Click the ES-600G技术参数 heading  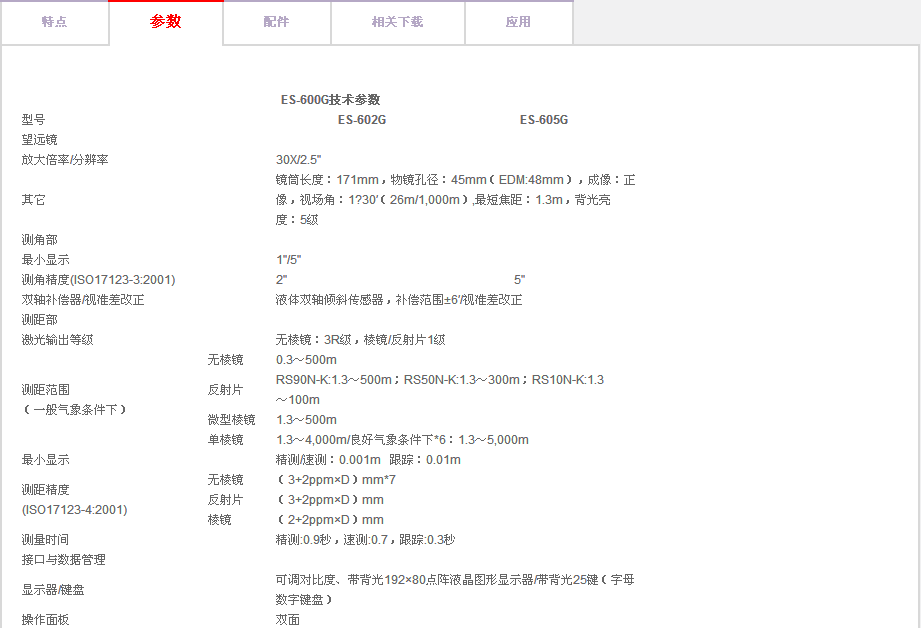330,100
